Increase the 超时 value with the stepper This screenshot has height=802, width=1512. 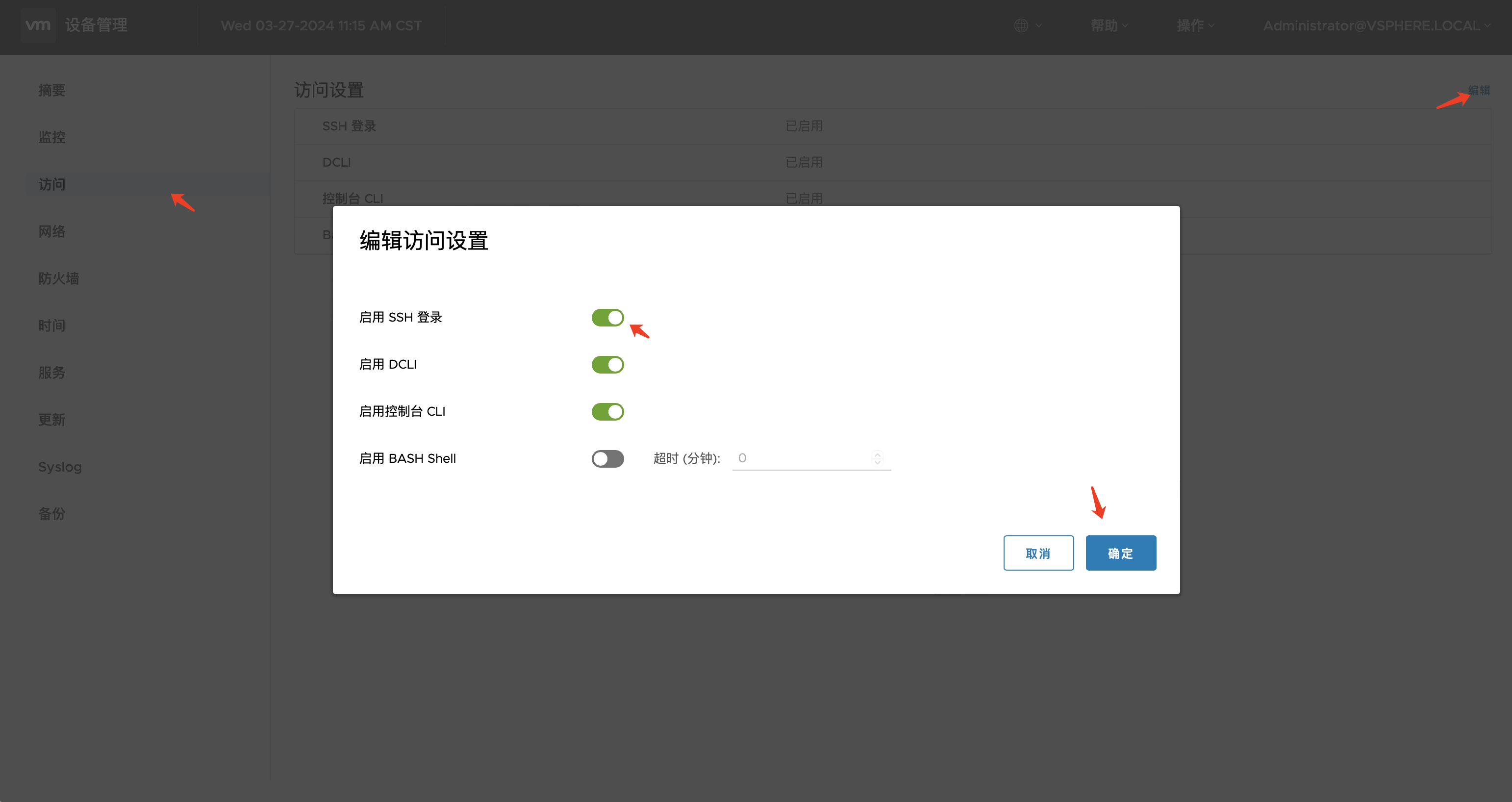tap(878, 454)
